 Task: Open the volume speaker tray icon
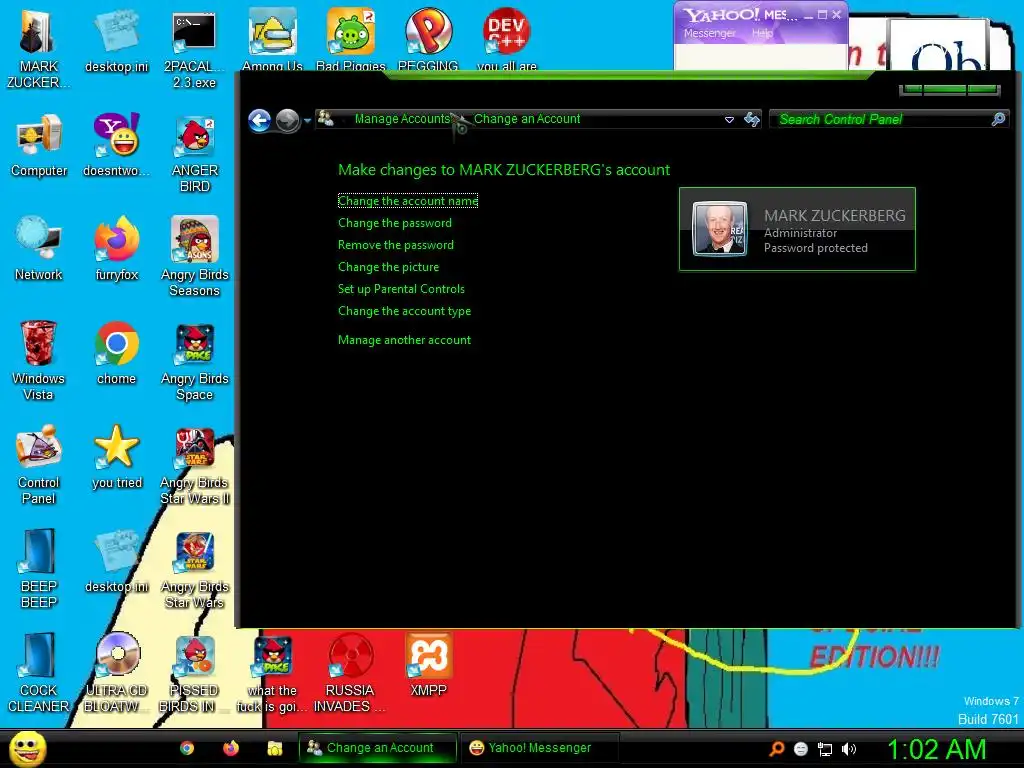click(848, 749)
